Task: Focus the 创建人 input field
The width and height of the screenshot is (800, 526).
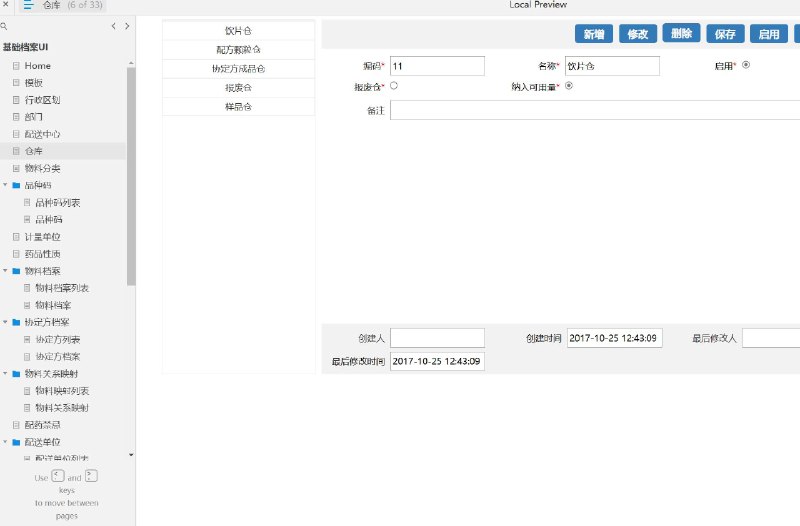Action: [x=437, y=338]
